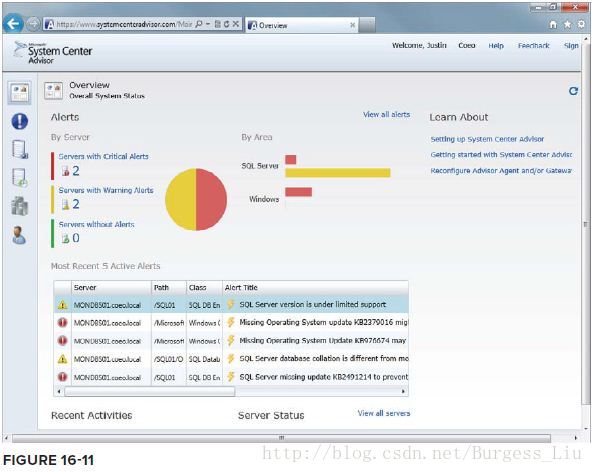Select the Overview dashboard sidebar icon

click(x=20, y=93)
